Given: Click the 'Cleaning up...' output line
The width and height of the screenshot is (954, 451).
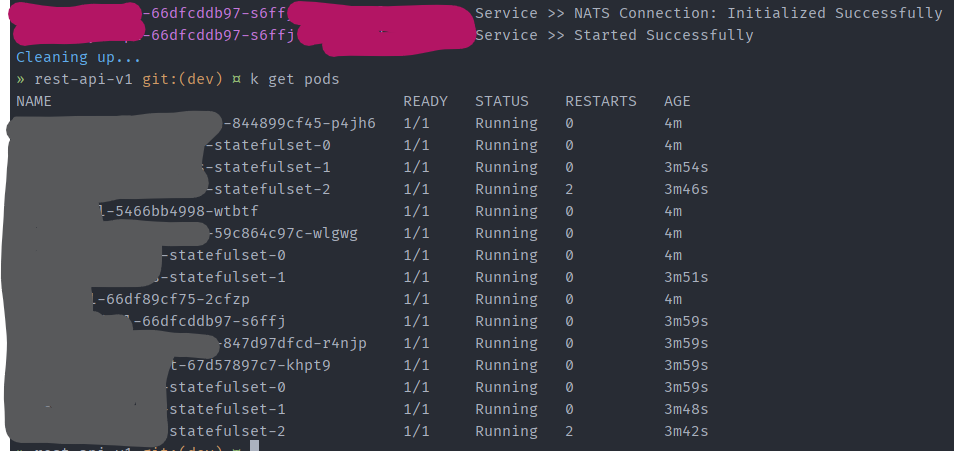Looking at the screenshot, I should pos(78,57).
